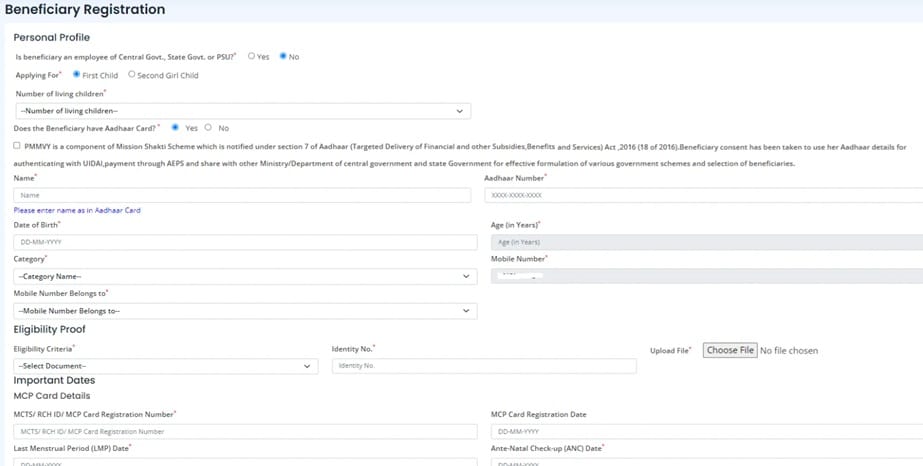923x466 pixels.
Task: Click the Identity No. input field
Action: coord(484,366)
